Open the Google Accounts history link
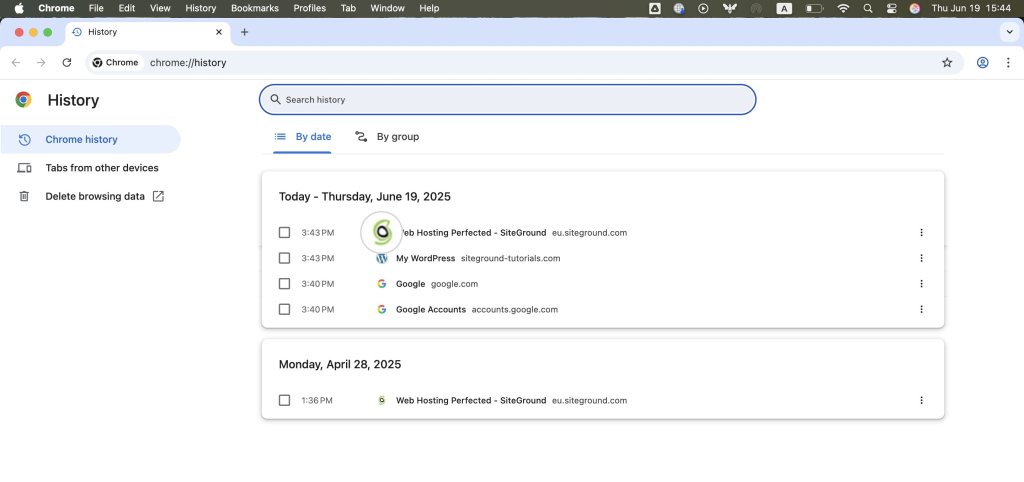The height and width of the screenshot is (482, 1024). coord(431,310)
